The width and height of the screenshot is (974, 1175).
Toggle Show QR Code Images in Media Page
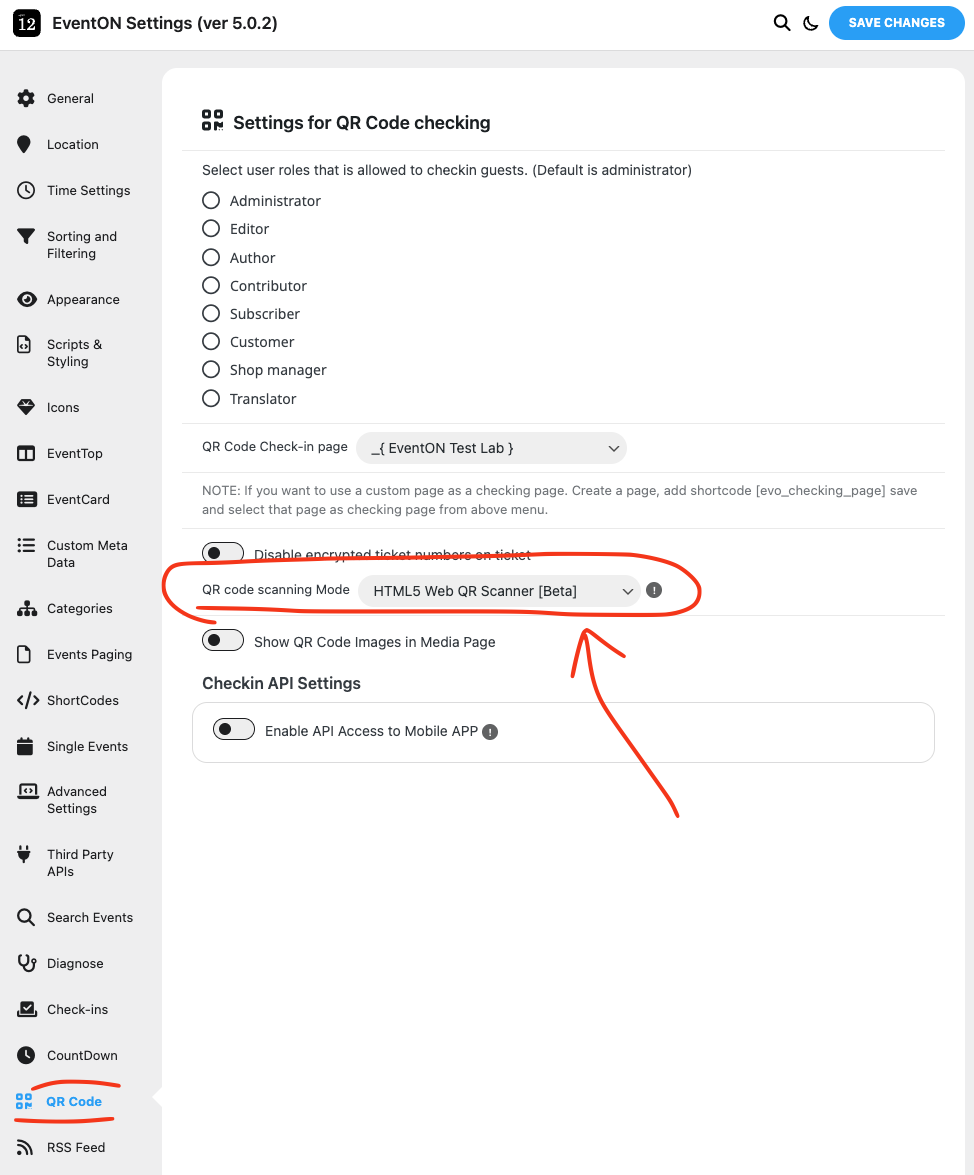(223, 641)
